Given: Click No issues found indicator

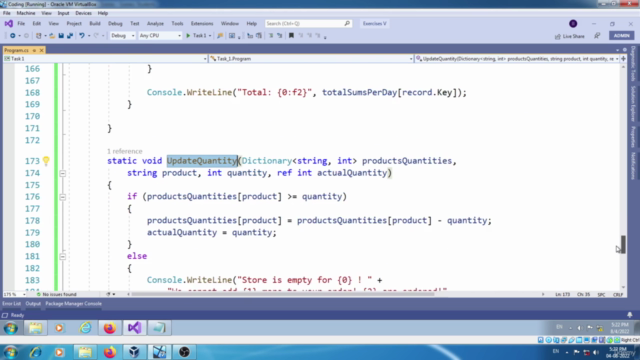Looking at the screenshot, I should point(57,294).
